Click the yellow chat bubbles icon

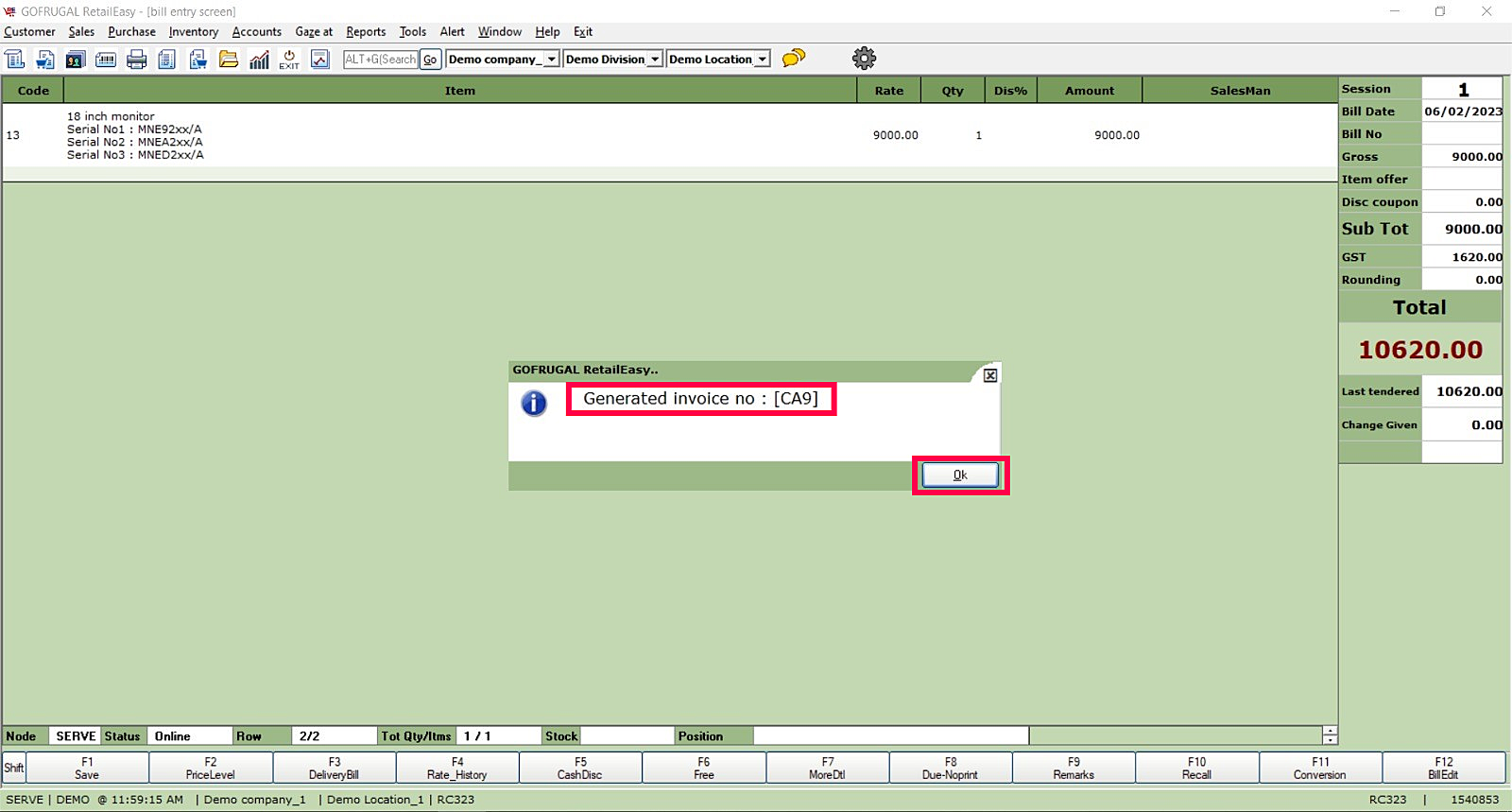794,59
